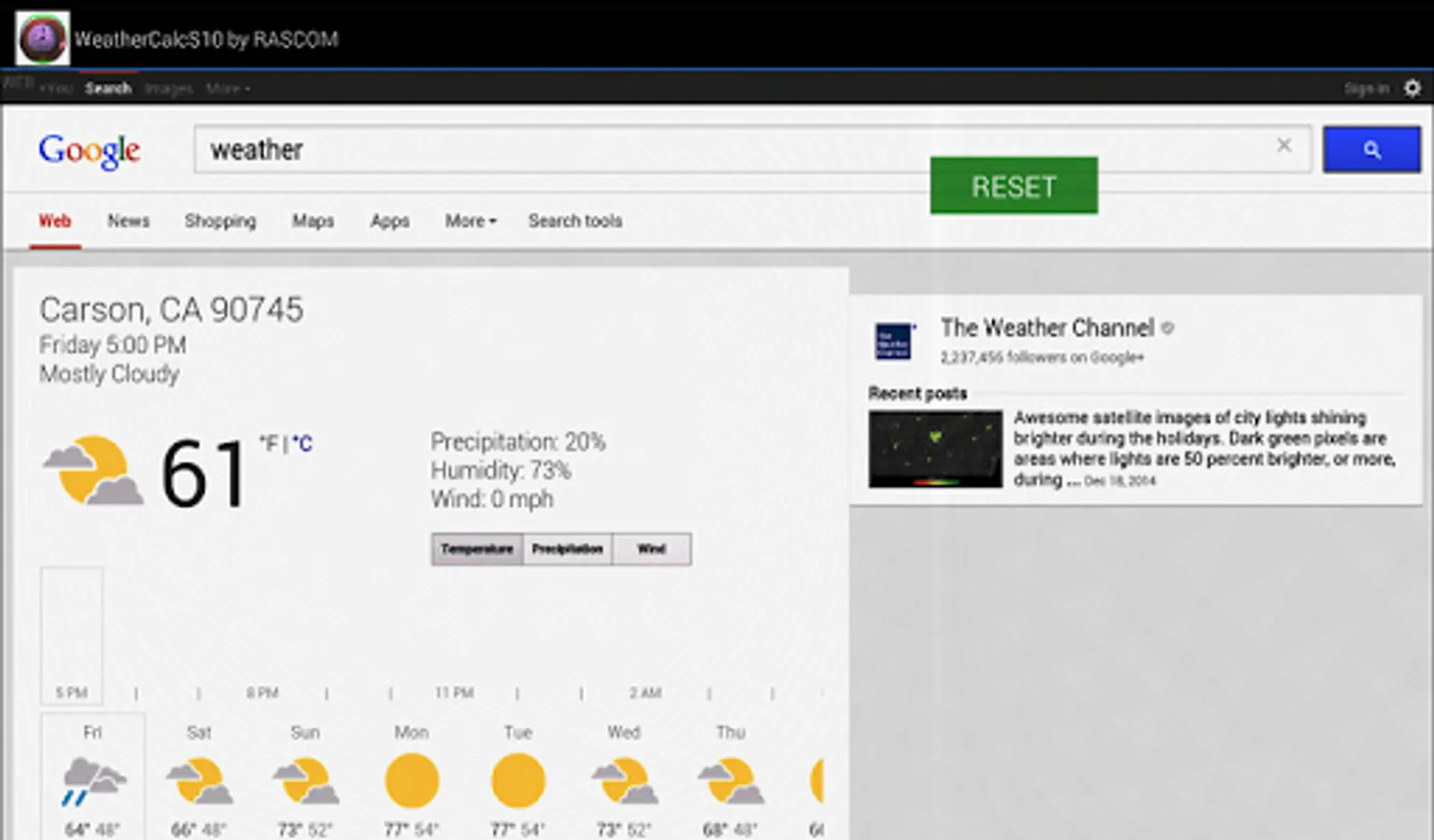This screenshot has height=840, width=1434.
Task: Click Friday's 64° 48° temperatures
Action: tap(92, 829)
